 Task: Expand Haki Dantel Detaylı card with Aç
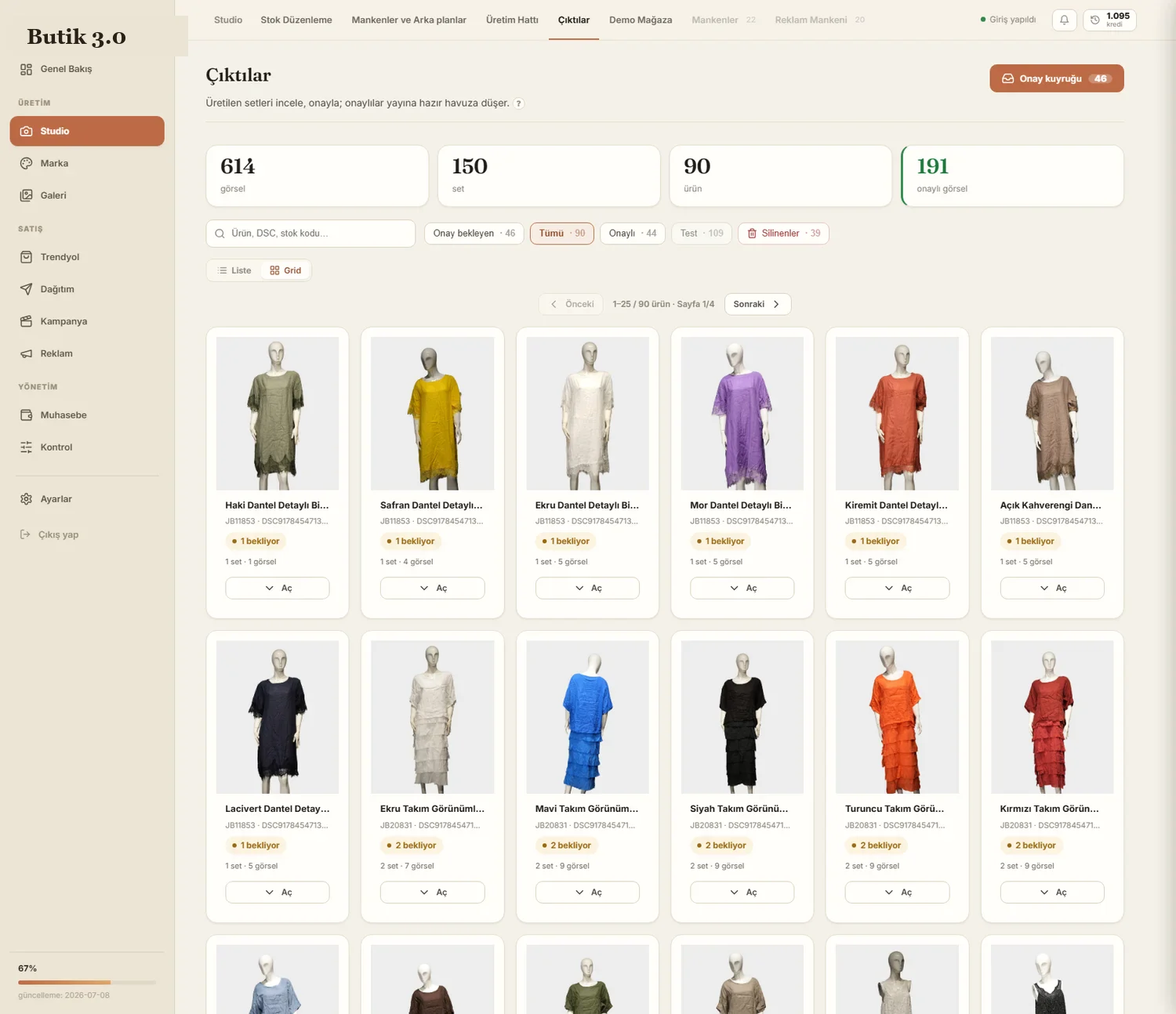[x=278, y=588]
